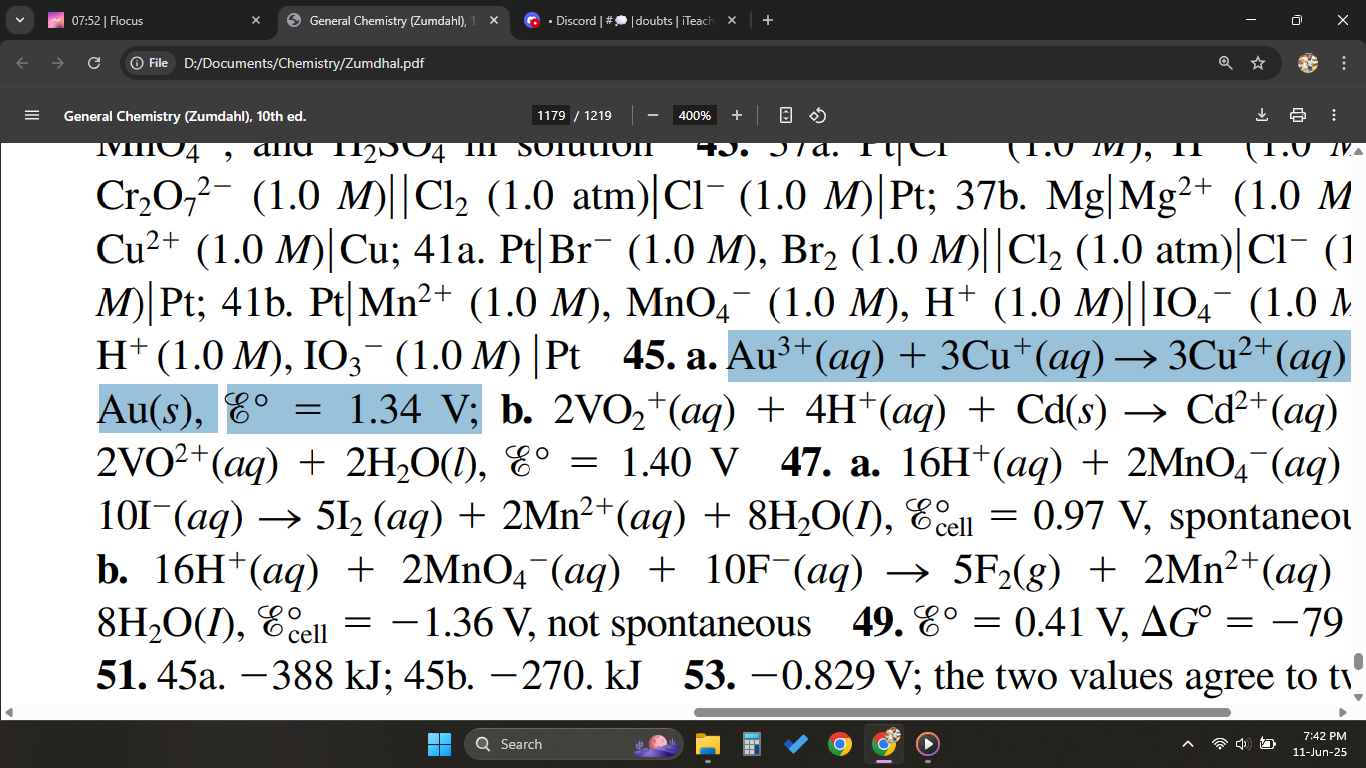Click the 400% zoom level field
1366x768 pixels.
tap(695, 116)
